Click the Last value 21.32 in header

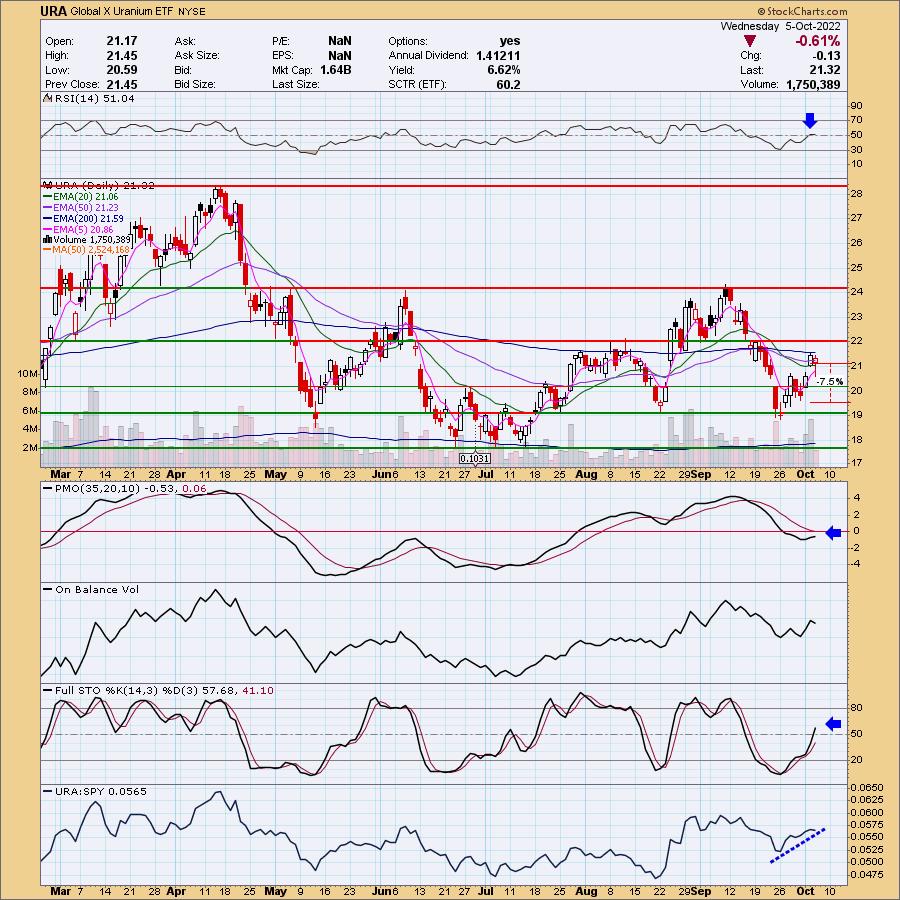click(x=825, y=70)
